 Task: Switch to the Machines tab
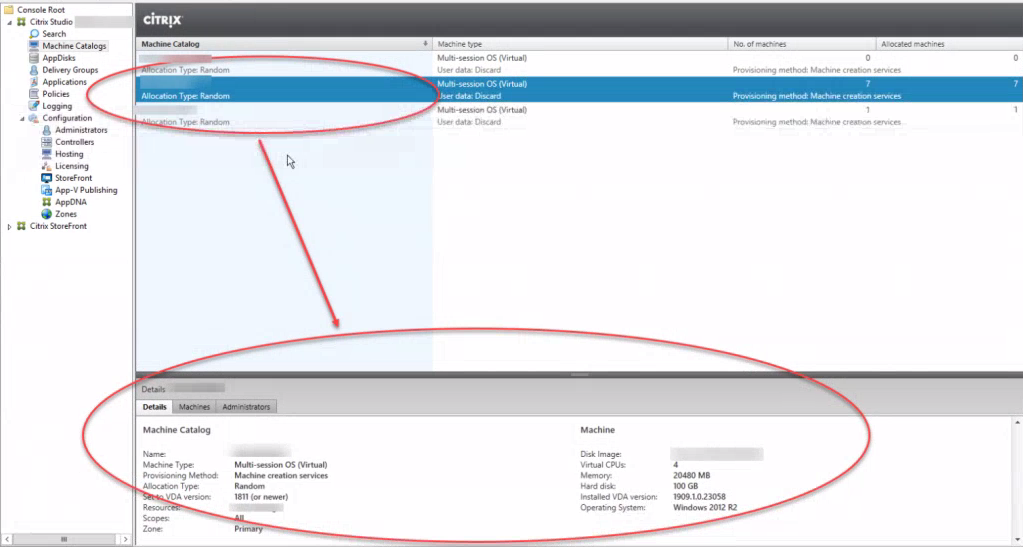(x=194, y=407)
